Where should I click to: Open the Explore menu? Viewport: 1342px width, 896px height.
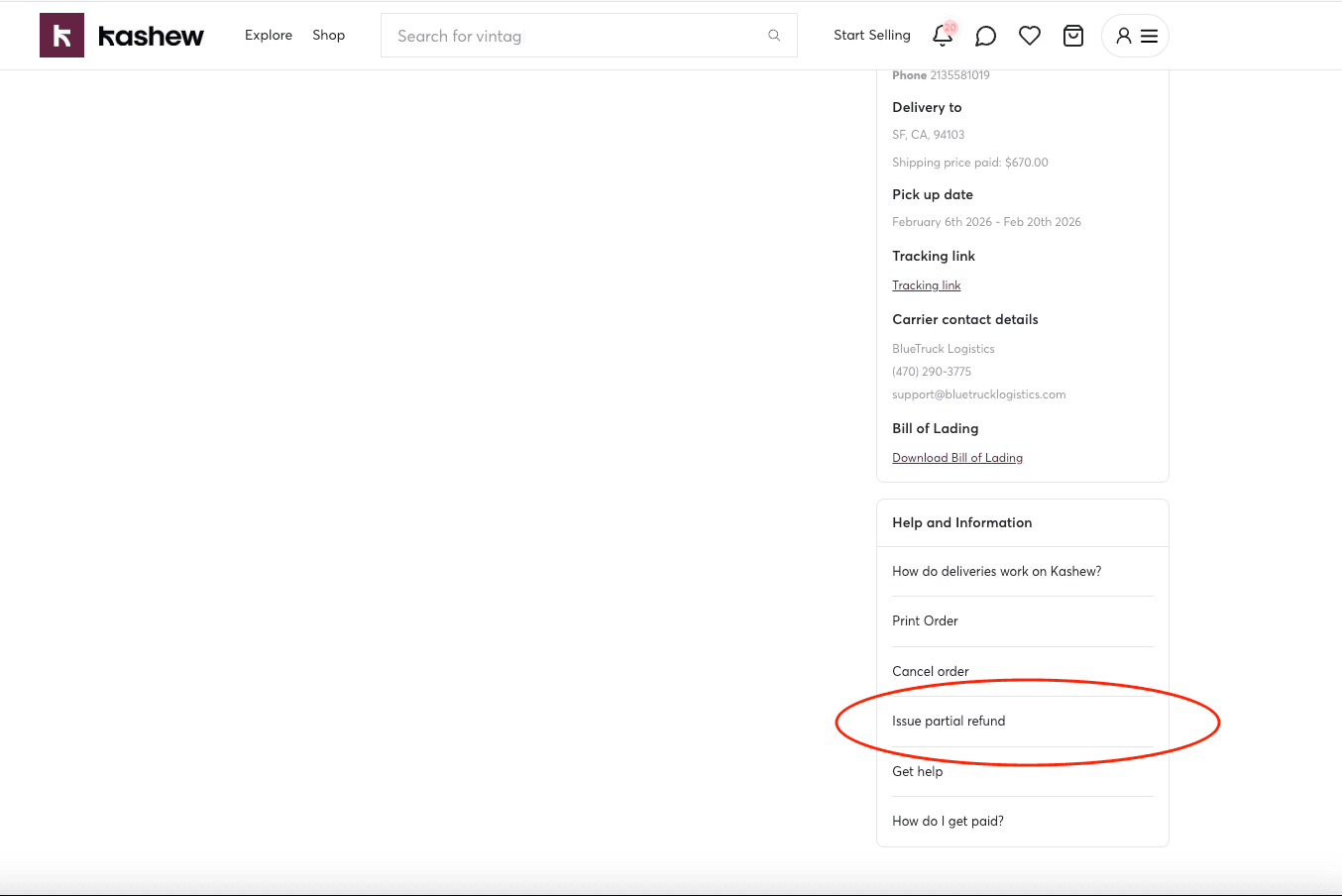pyautogui.click(x=269, y=35)
